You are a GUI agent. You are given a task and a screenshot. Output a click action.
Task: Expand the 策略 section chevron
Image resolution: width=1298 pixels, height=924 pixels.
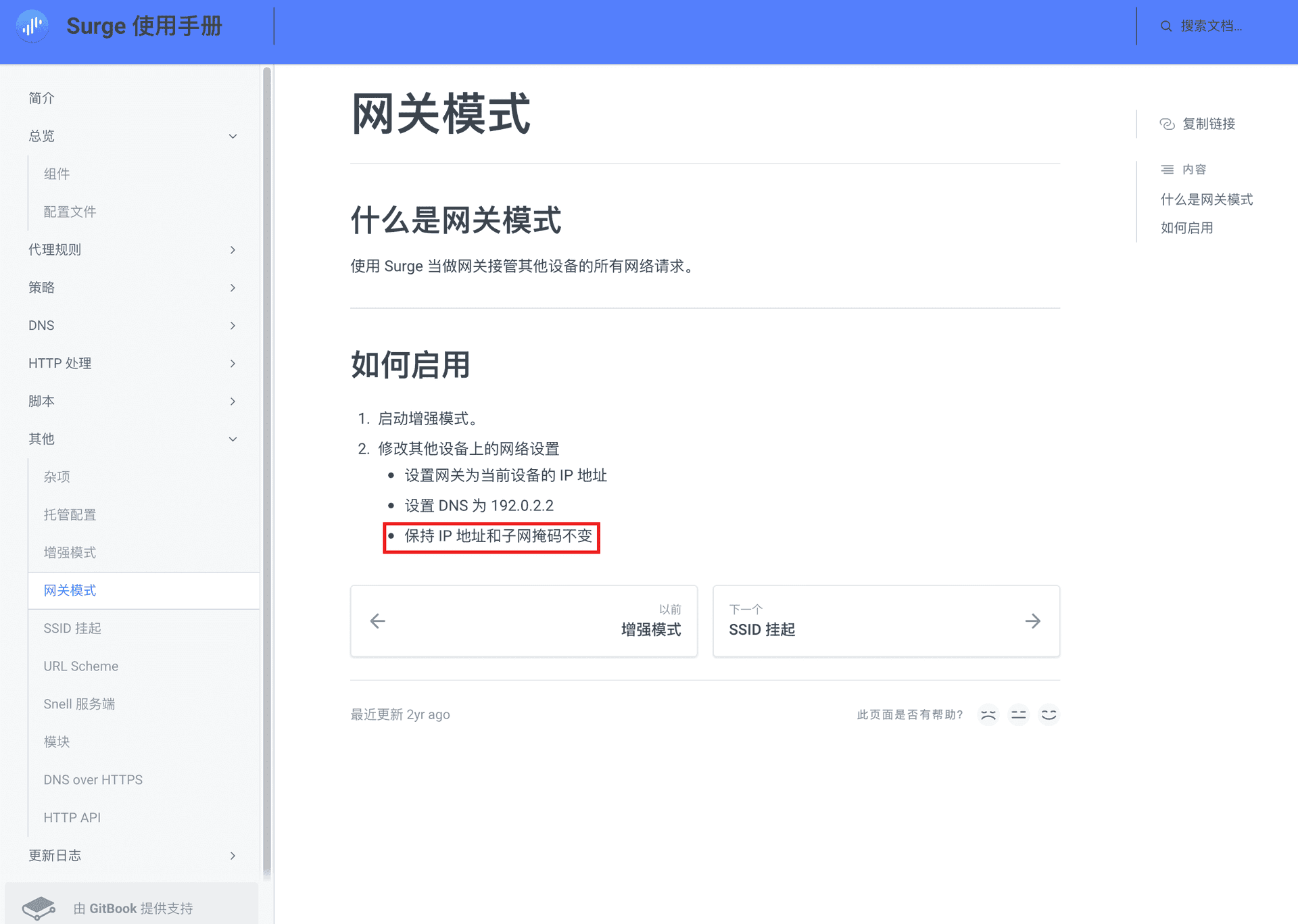pos(233,287)
